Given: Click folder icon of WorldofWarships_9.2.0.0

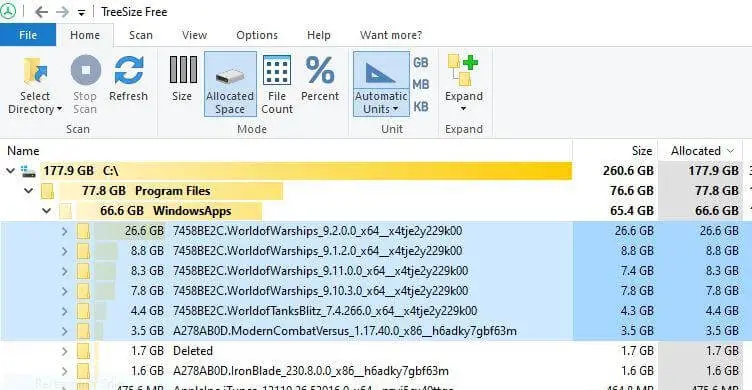Looking at the screenshot, I should pyautogui.click(x=83, y=231).
